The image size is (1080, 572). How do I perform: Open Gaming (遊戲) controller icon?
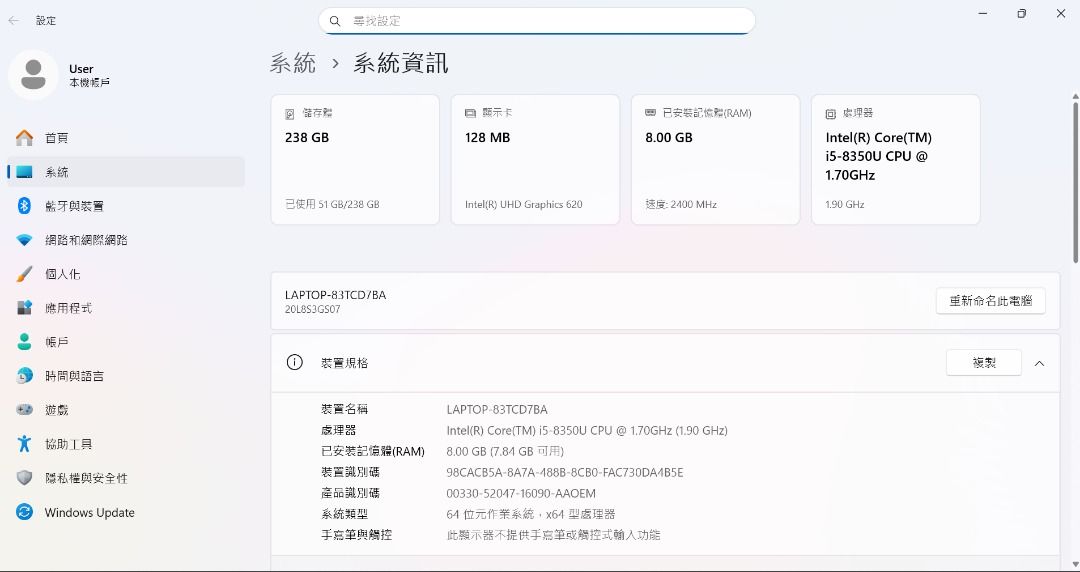point(25,410)
